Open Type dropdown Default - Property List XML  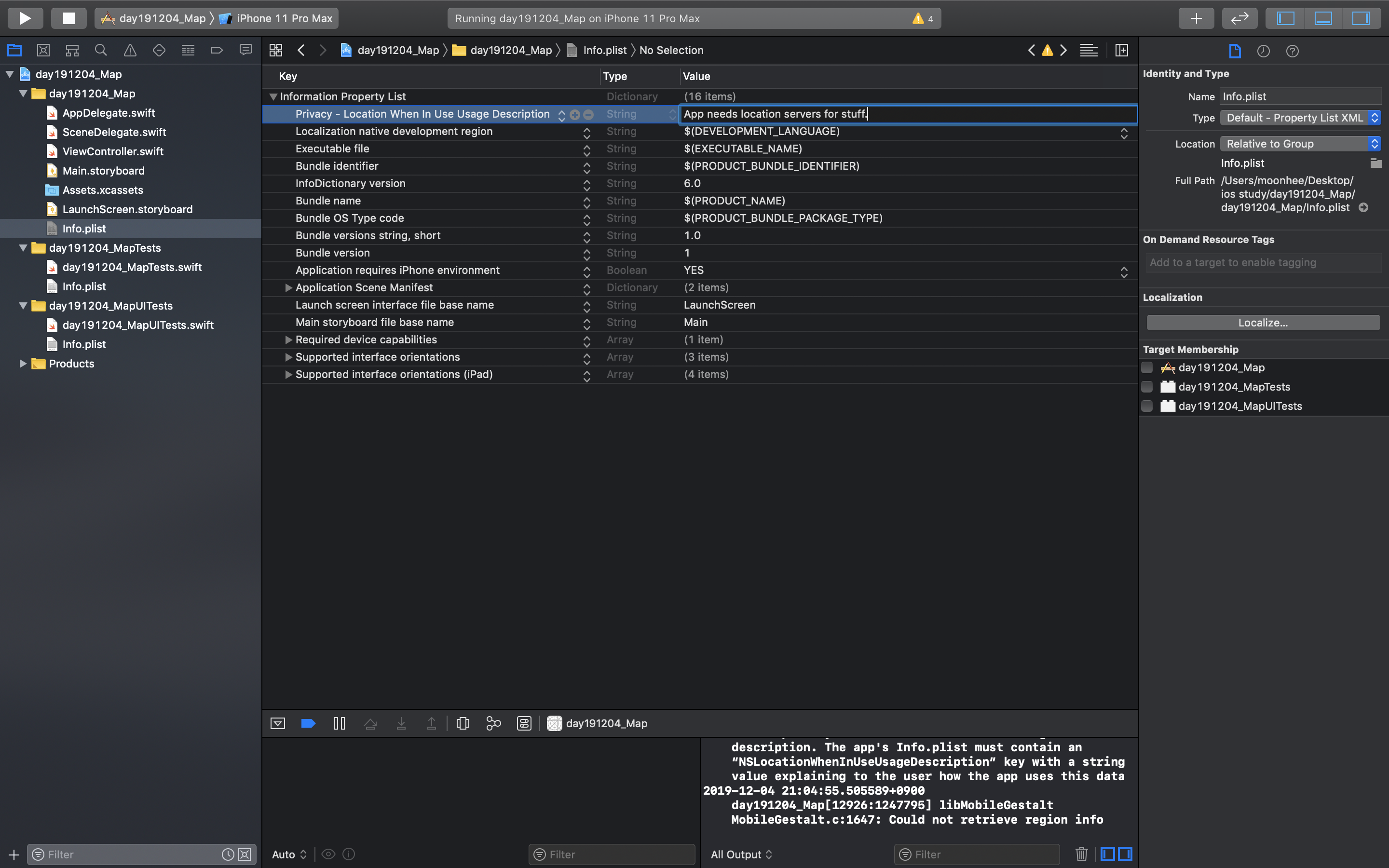[1299, 118]
